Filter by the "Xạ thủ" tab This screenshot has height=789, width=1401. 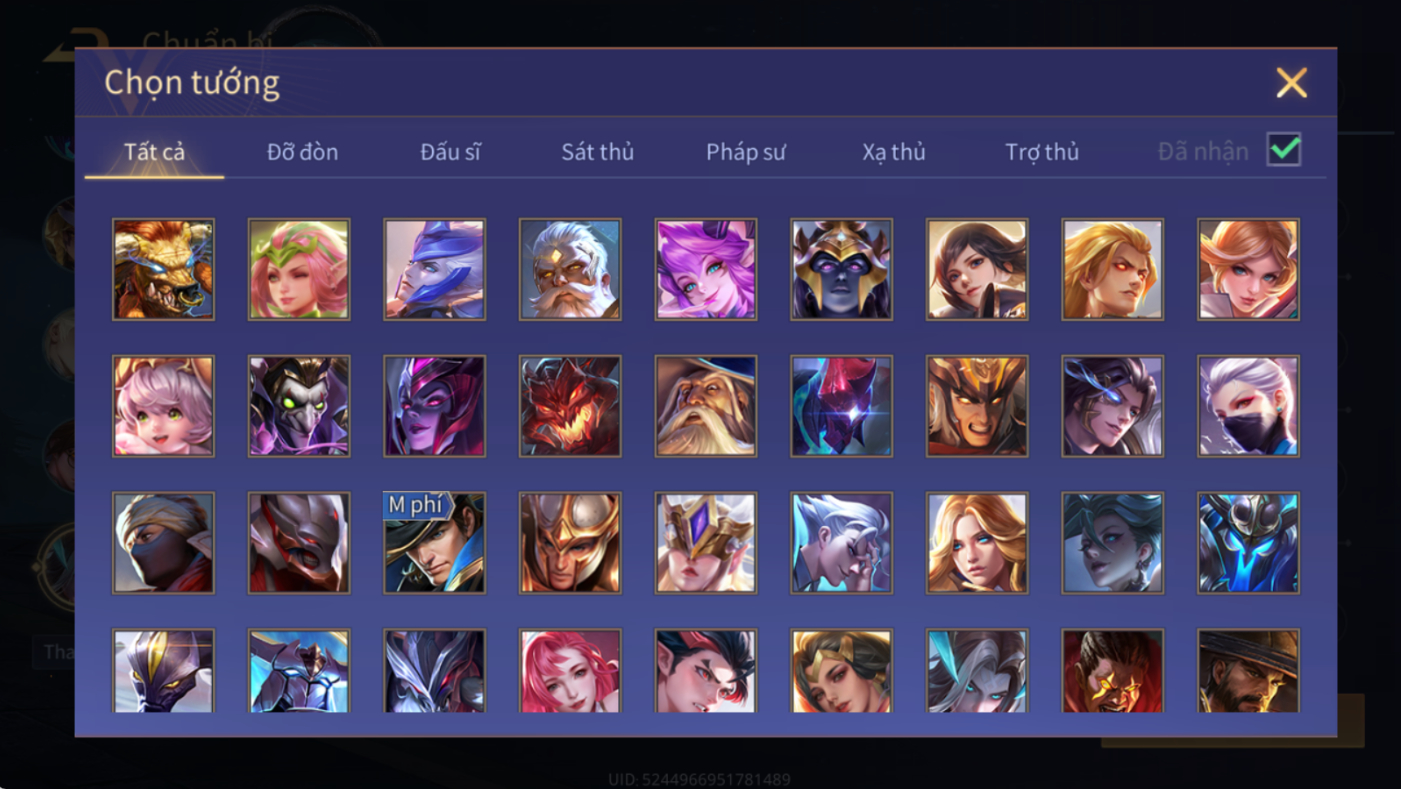point(894,152)
